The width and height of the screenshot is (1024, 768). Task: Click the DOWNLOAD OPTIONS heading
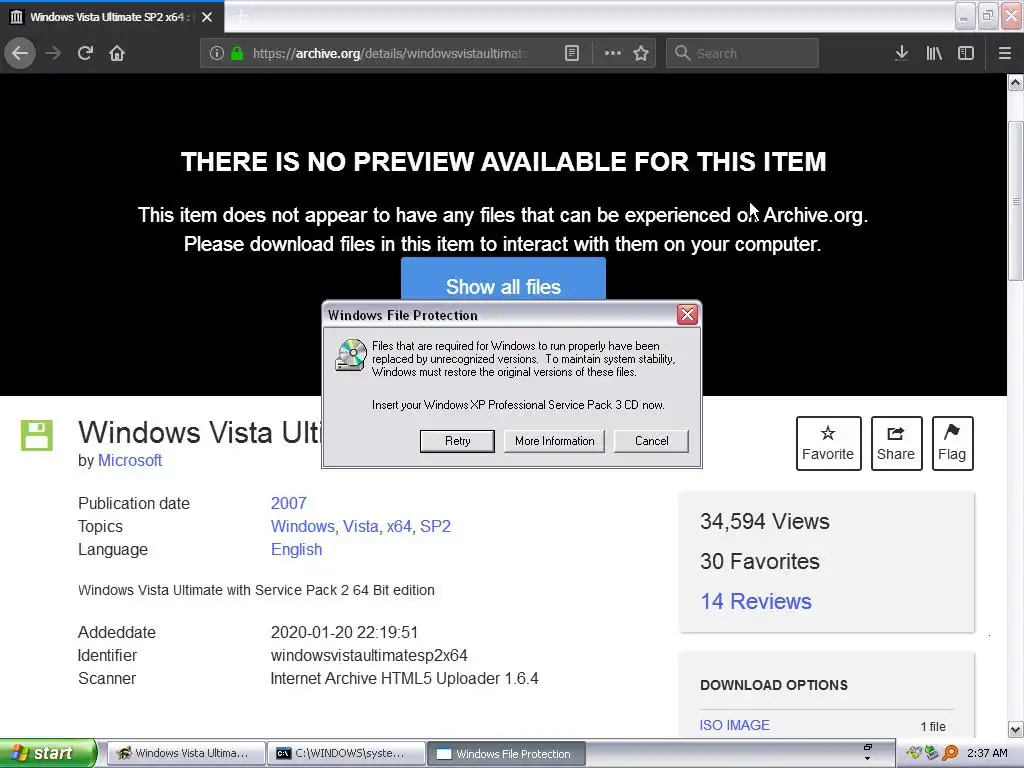tap(774, 685)
